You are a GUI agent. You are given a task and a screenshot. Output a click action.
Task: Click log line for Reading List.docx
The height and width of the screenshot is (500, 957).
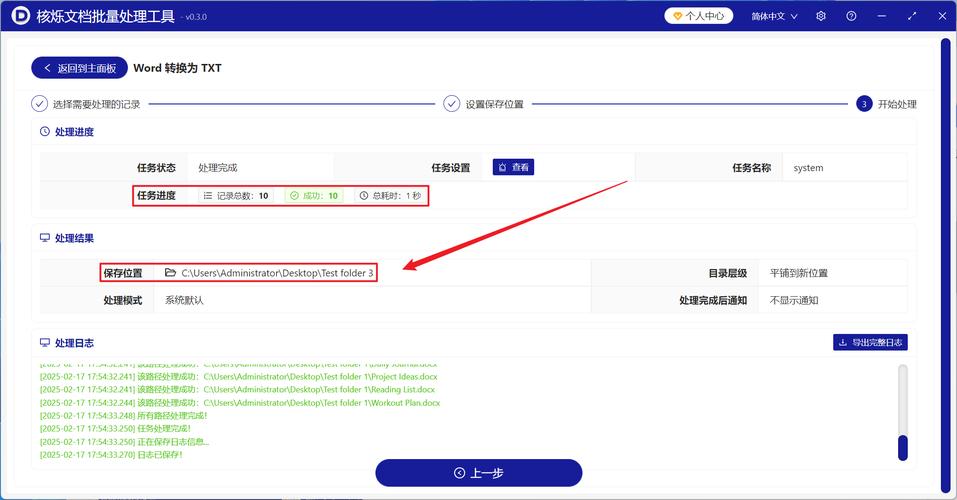(x=237, y=389)
